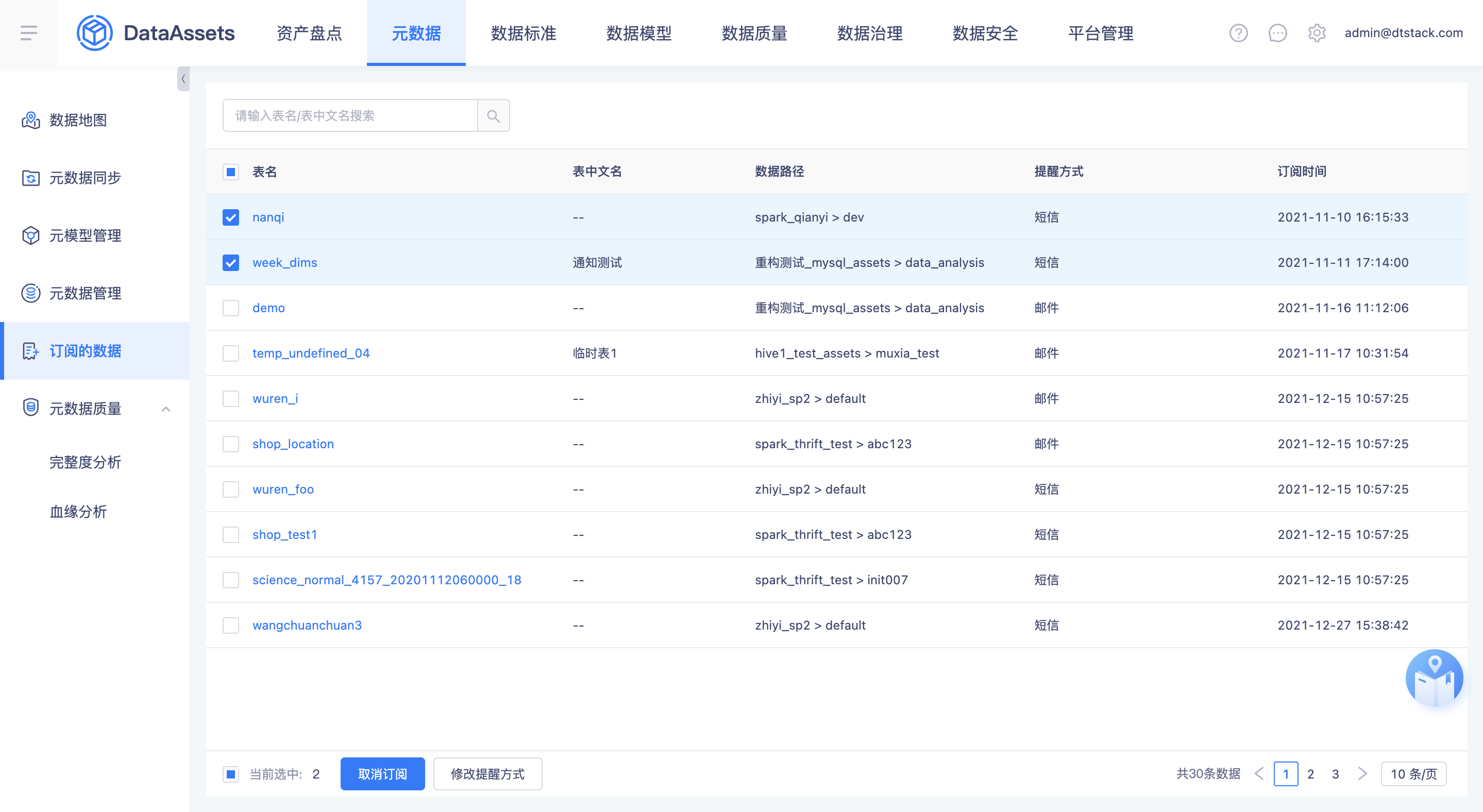
Task: Click the 元数据质量 shield icon
Action: pyautogui.click(x=30, y=408)
